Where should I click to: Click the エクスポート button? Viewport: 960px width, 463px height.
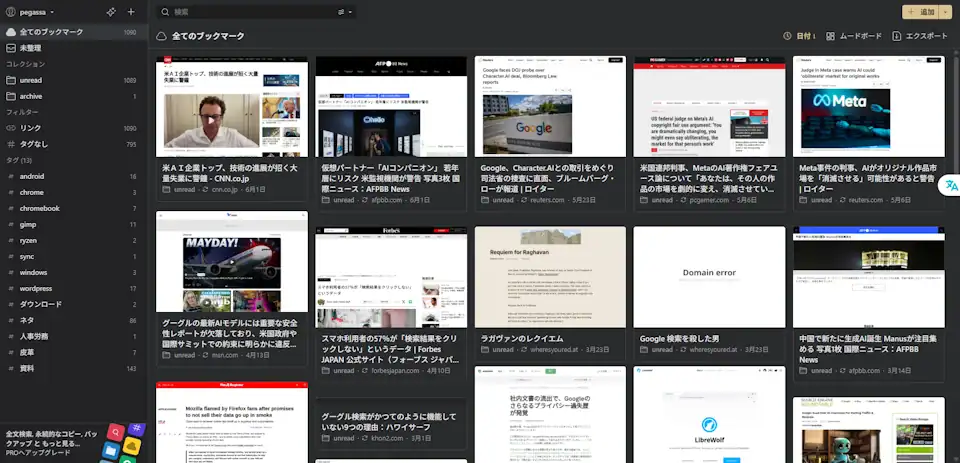coord(920,36)
